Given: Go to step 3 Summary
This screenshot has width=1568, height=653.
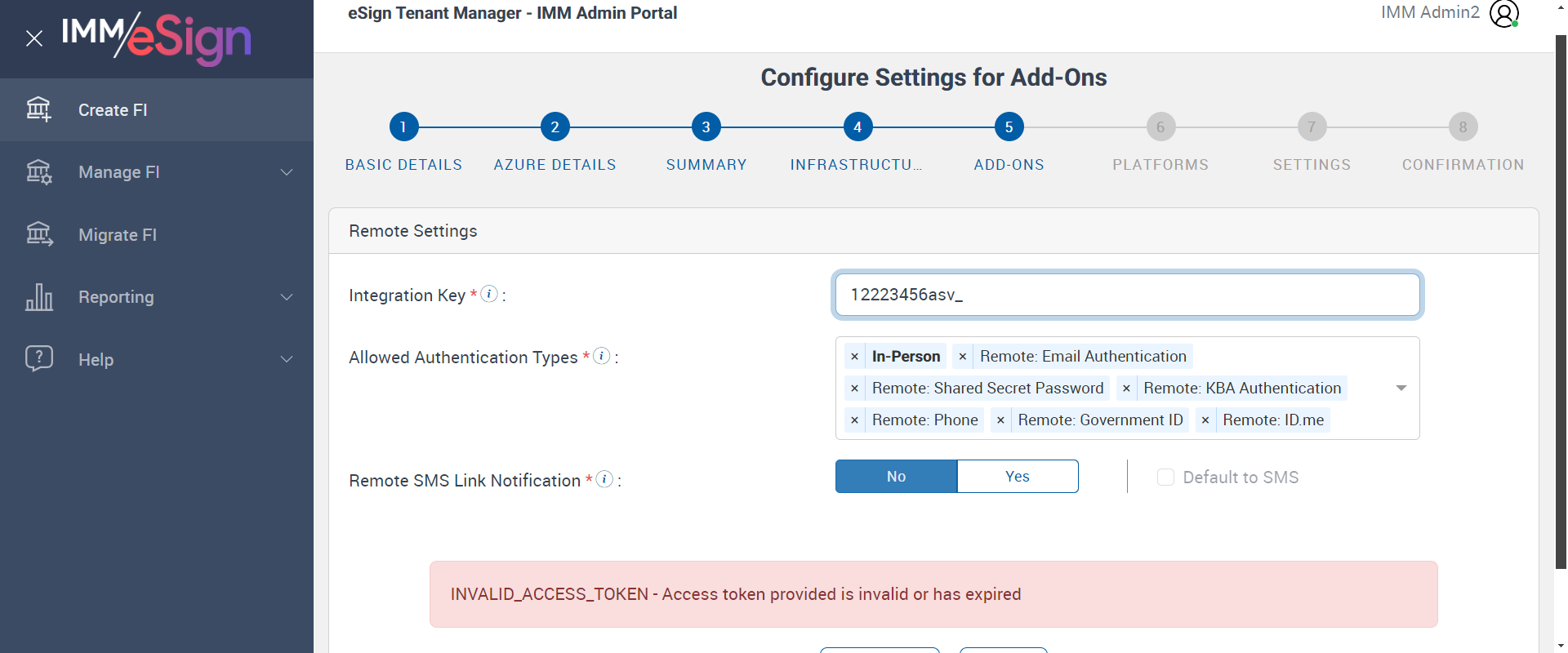Looking at the screenshot, I should (x=706, y=127).
